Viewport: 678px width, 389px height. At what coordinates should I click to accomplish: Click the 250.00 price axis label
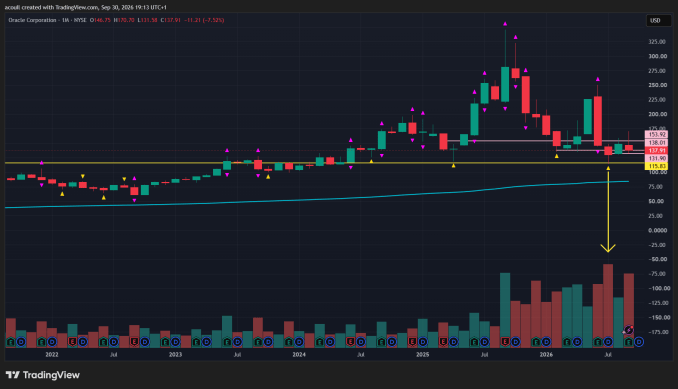(x=657, y=85)
